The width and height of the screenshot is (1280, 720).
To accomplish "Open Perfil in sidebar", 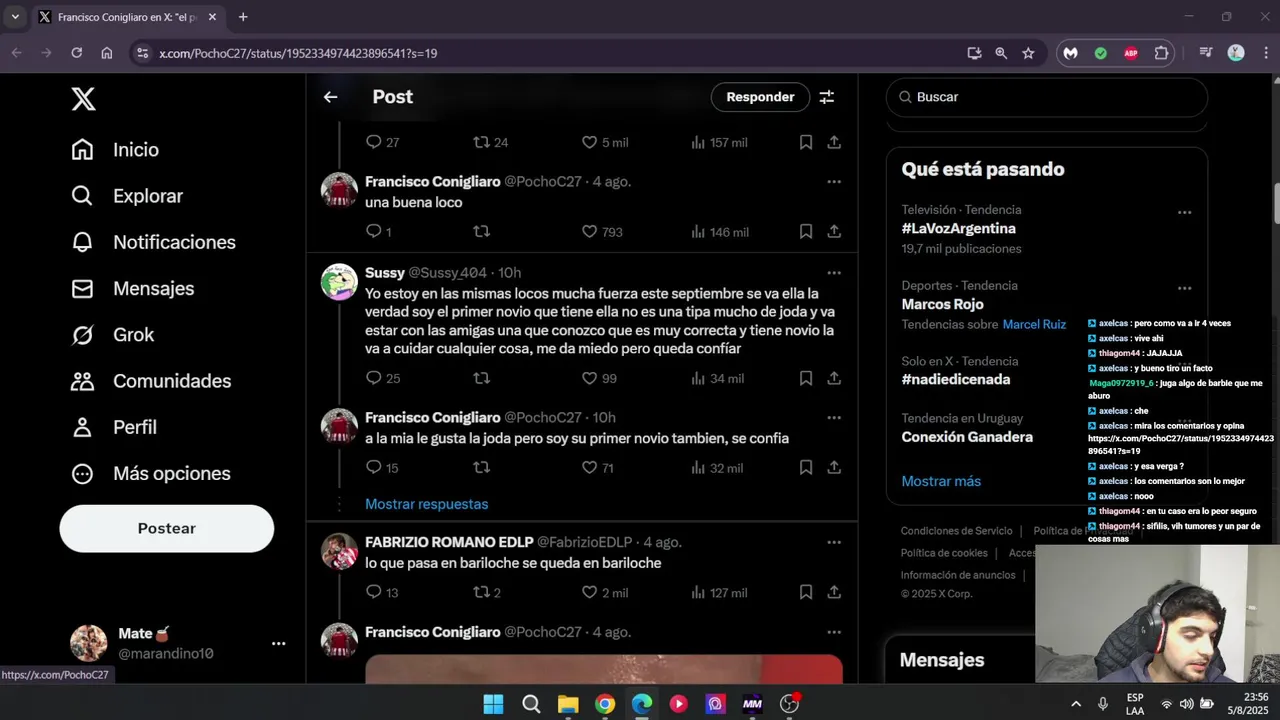I will coord(114,427).
